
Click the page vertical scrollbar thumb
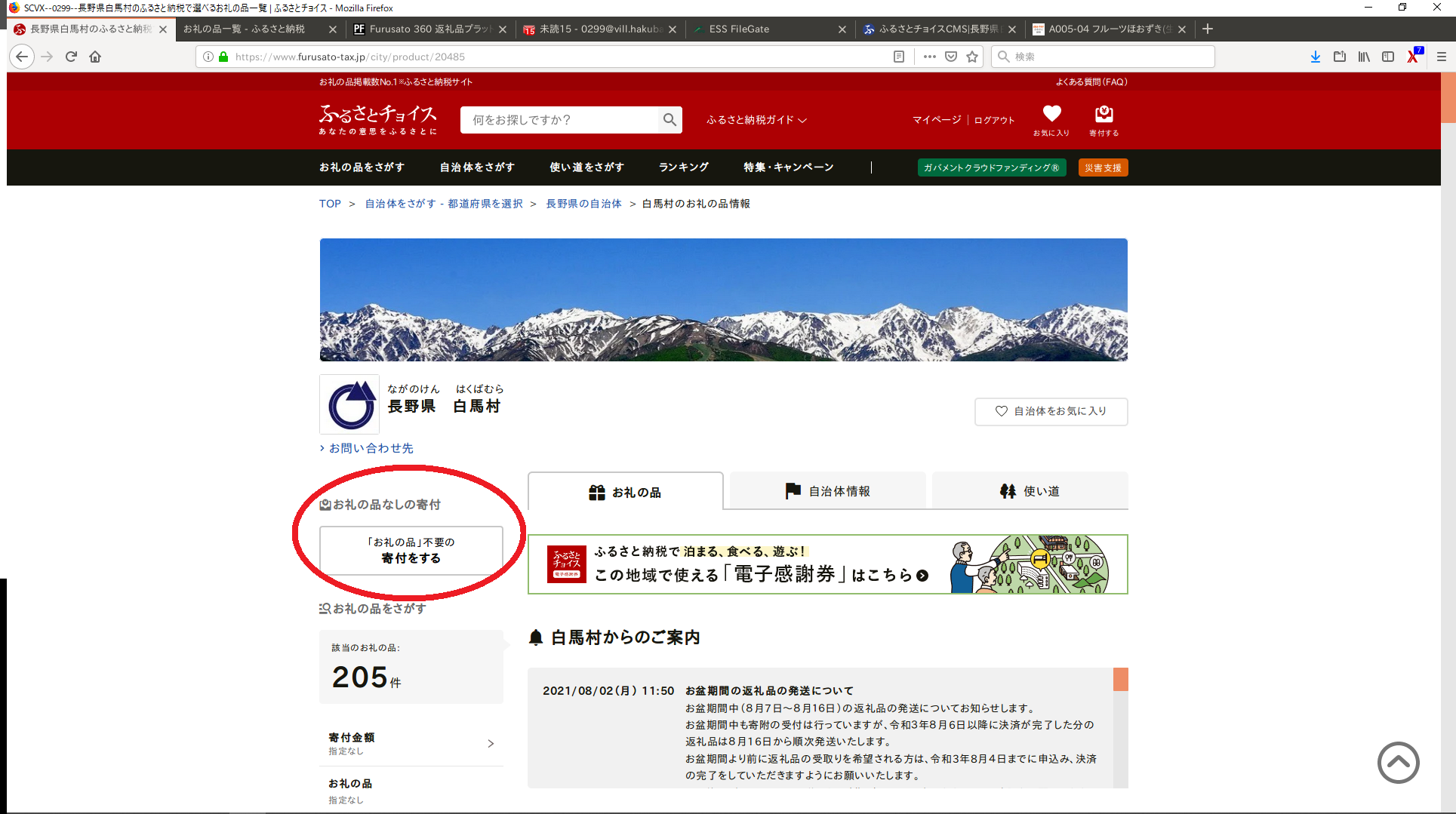(1448, 97)
